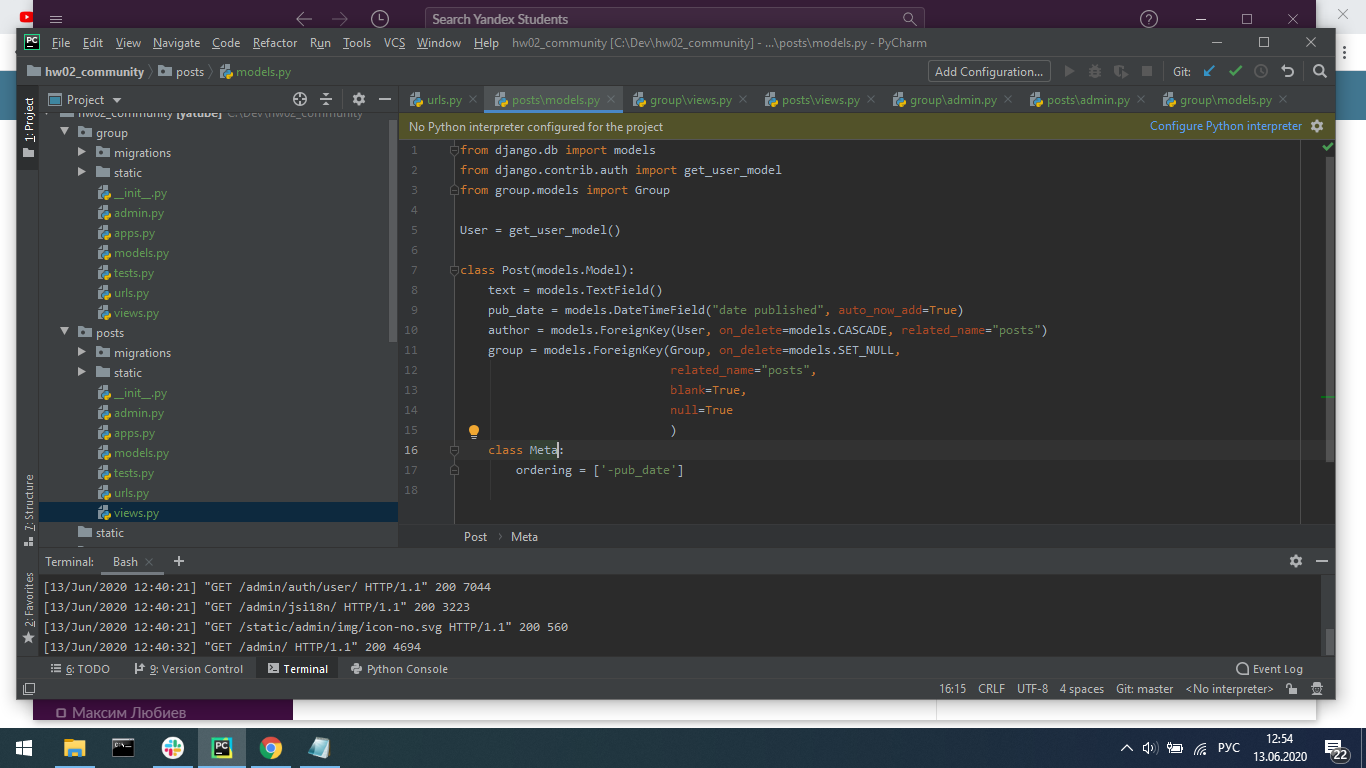Open tests.py in the posts folder
Image resolution: width=1366 pixels, height=768 pixels.
pyautogui.click(x=133, y=473)
